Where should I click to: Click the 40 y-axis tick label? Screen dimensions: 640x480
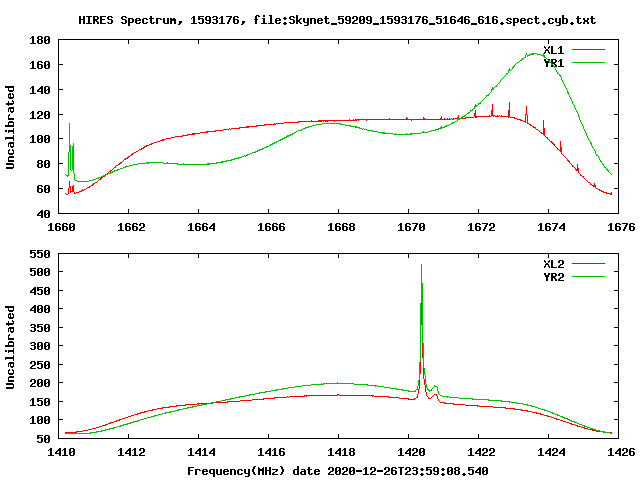pos(43,214)
